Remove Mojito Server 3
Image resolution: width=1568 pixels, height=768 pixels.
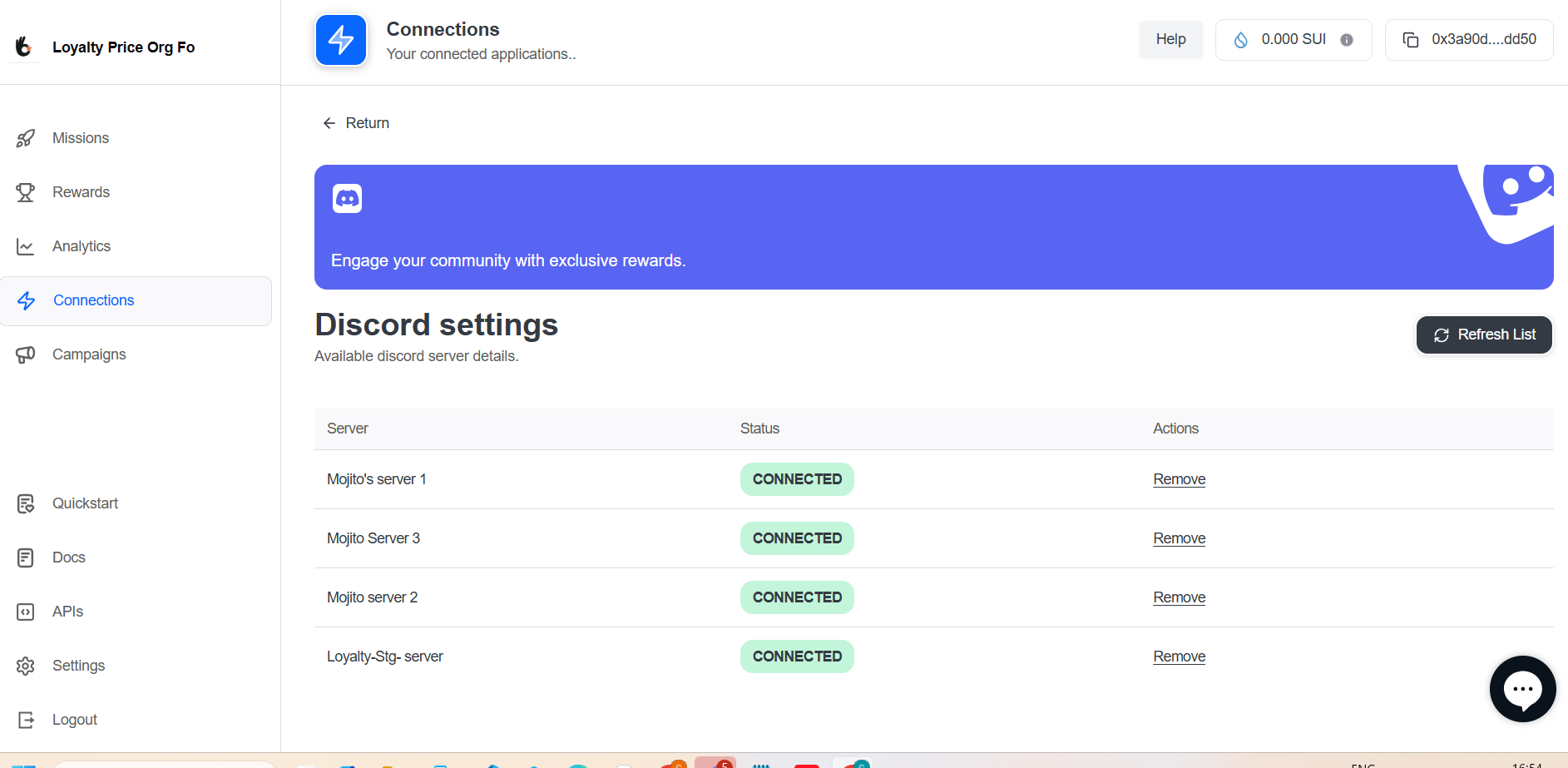click(x=1179, y=538)
